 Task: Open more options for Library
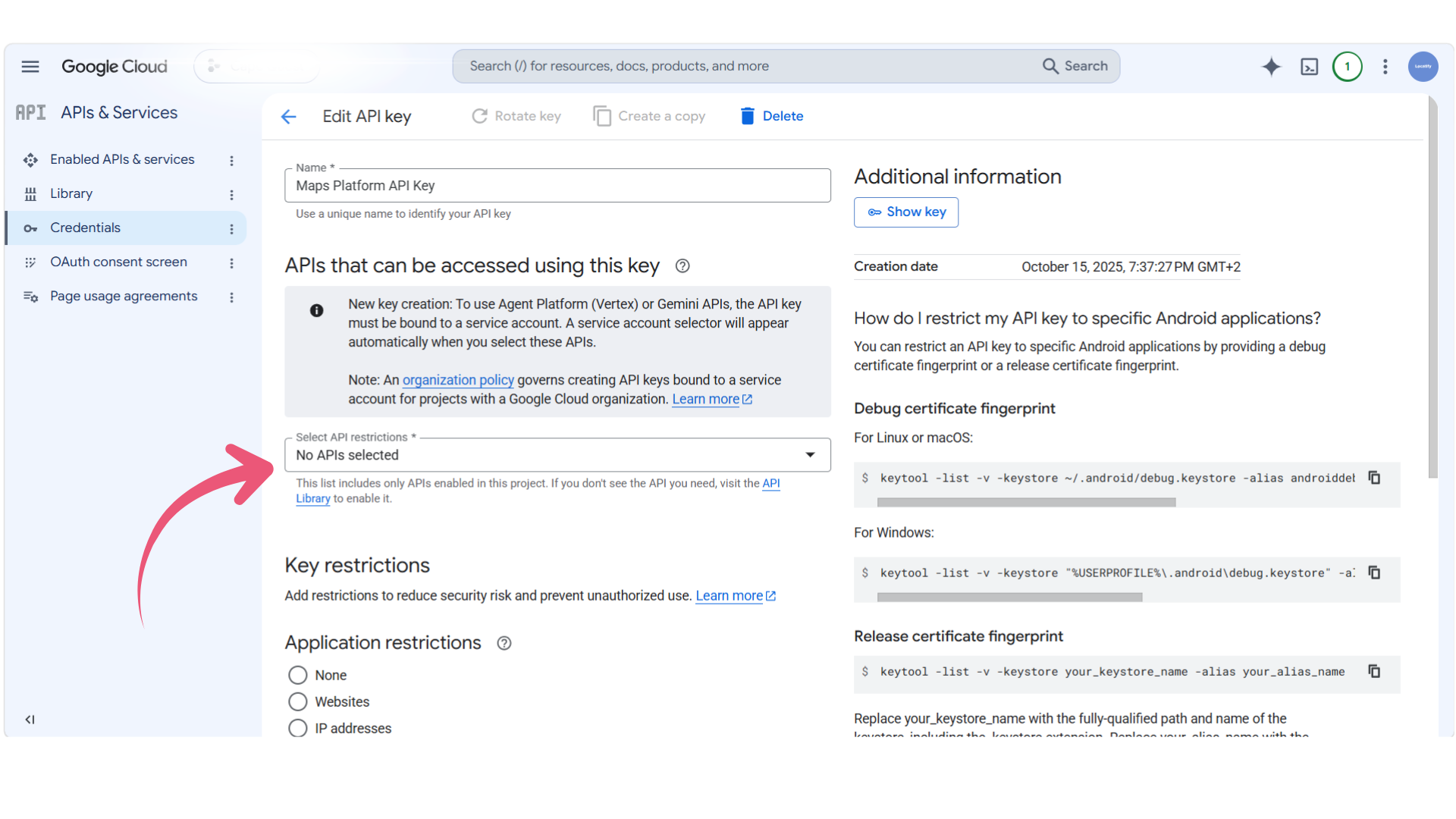click(232, 195)
